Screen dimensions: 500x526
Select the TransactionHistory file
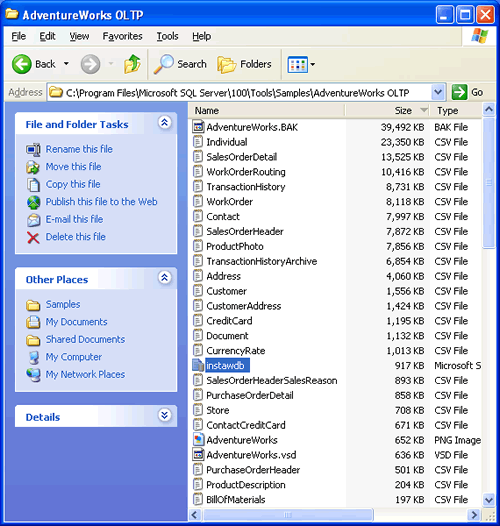click(246, 187)
